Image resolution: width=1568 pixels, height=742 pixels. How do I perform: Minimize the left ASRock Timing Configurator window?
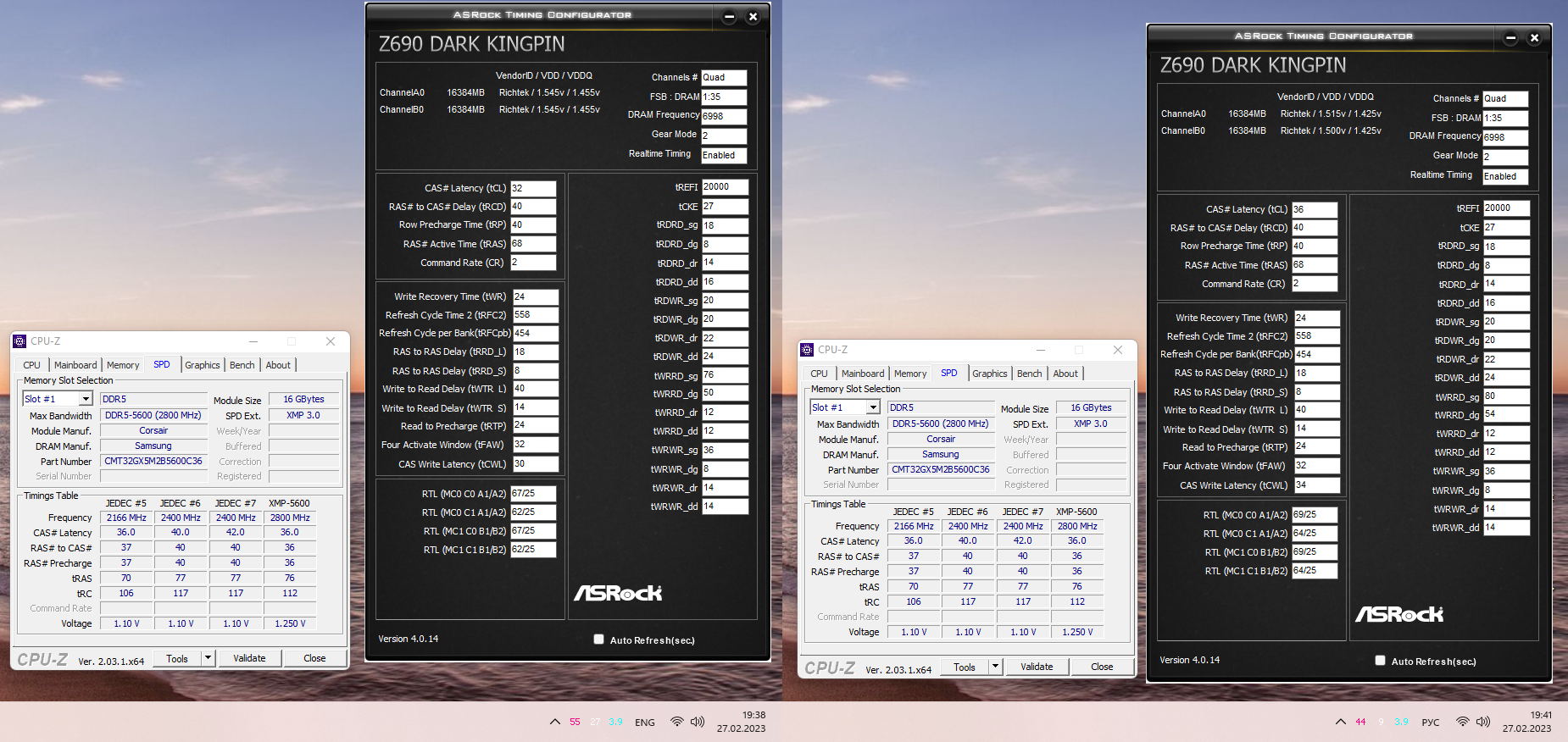730,16
